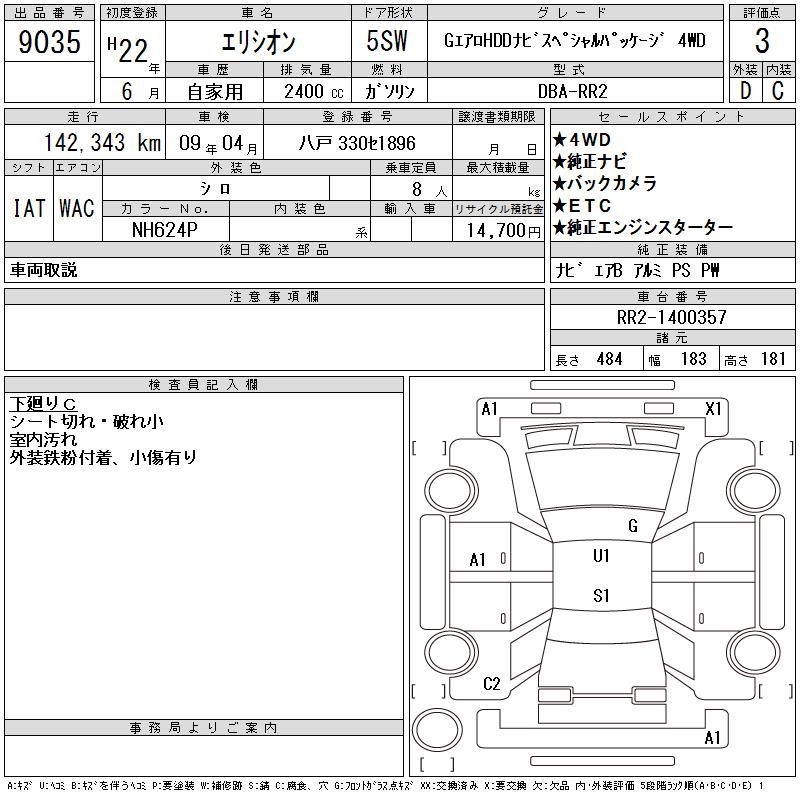Click the first registration year H22
The height and width of the screenshot is (800, 800).
coord(128,50)
